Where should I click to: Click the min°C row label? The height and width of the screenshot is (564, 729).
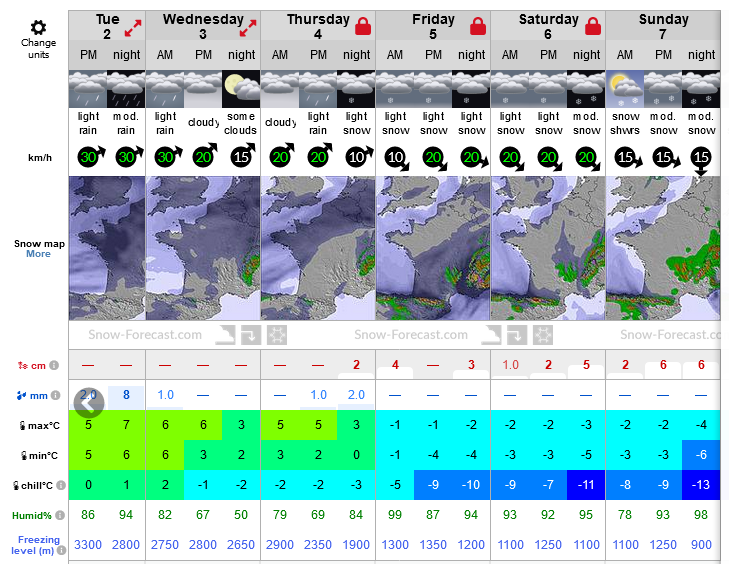[x=40, y=456]
